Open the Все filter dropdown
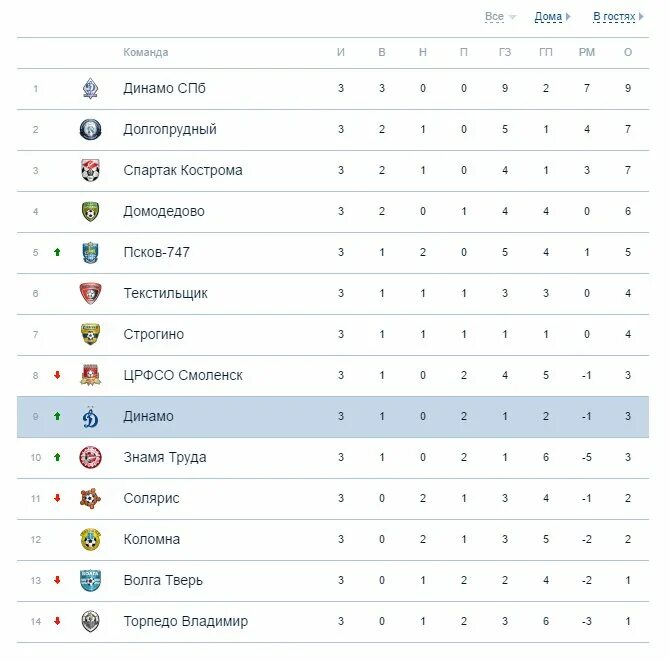This screenshot has height=661, width=669. pos(500,17)
